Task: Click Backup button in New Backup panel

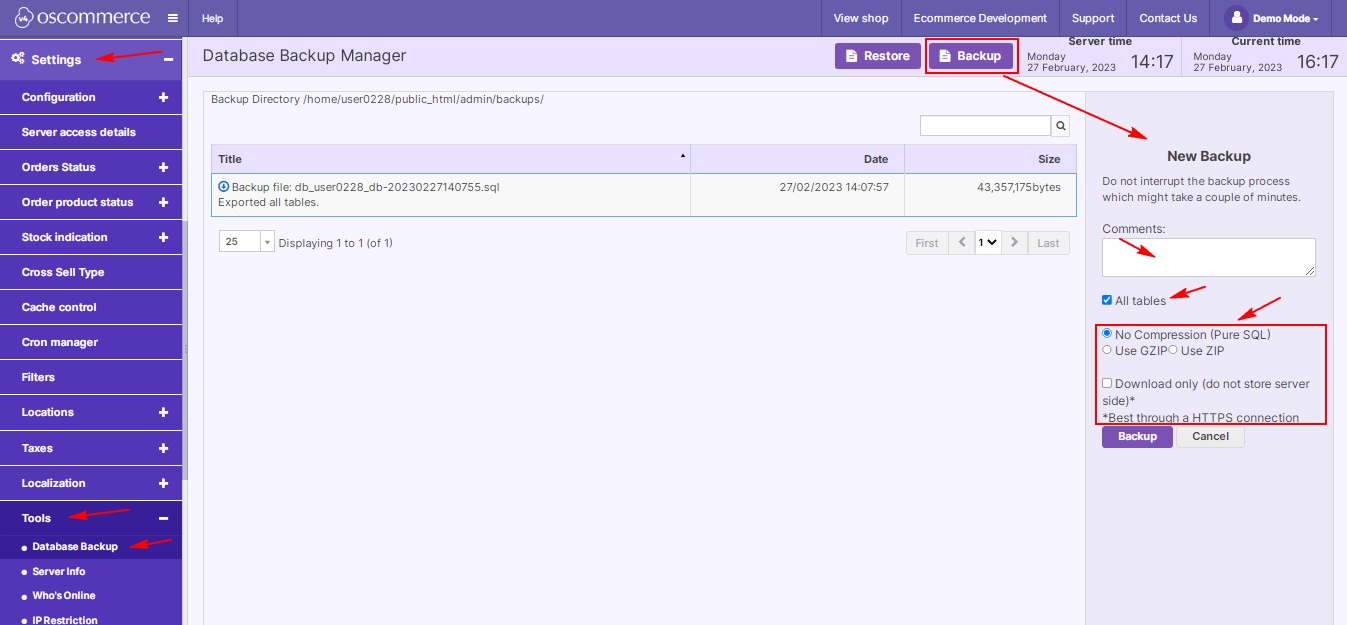Action: tap(1137, 437)
